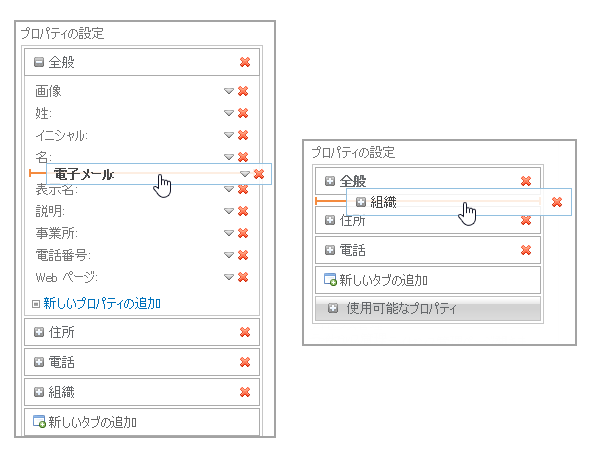Delete the 画像 property with red X
Viewport: 593px width, 458px height.
243,91
